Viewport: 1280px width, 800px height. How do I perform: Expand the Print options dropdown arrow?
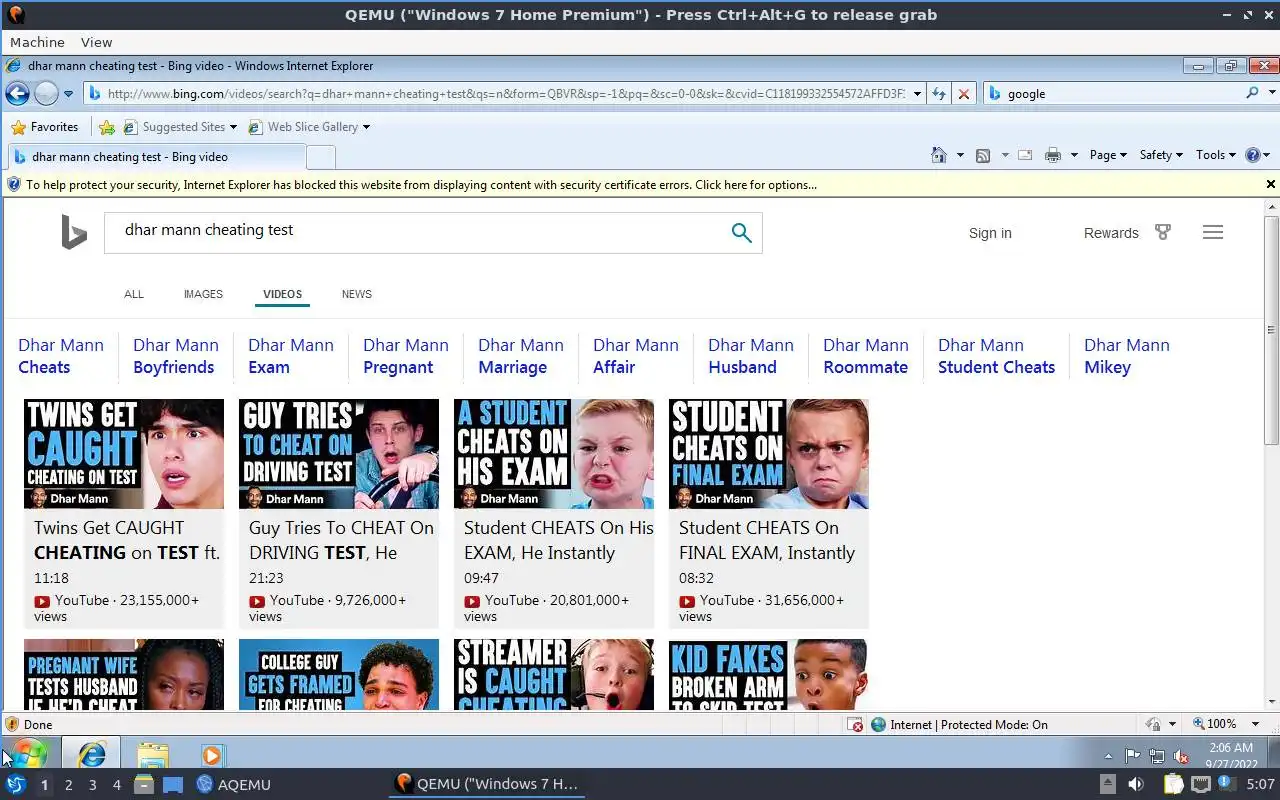(x=1074, y=155)
